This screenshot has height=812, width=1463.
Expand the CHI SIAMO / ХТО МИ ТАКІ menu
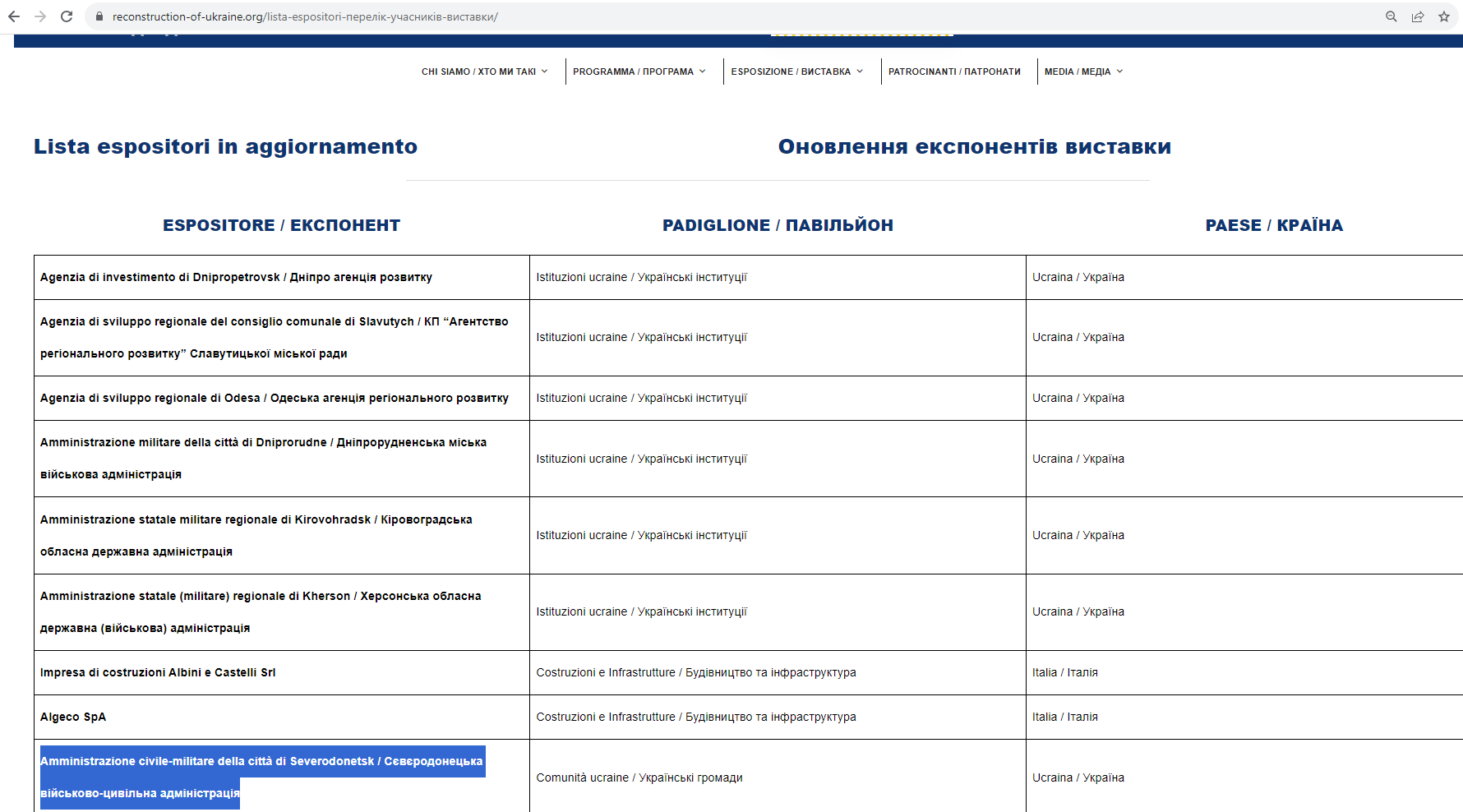click(x=484, y=72)
